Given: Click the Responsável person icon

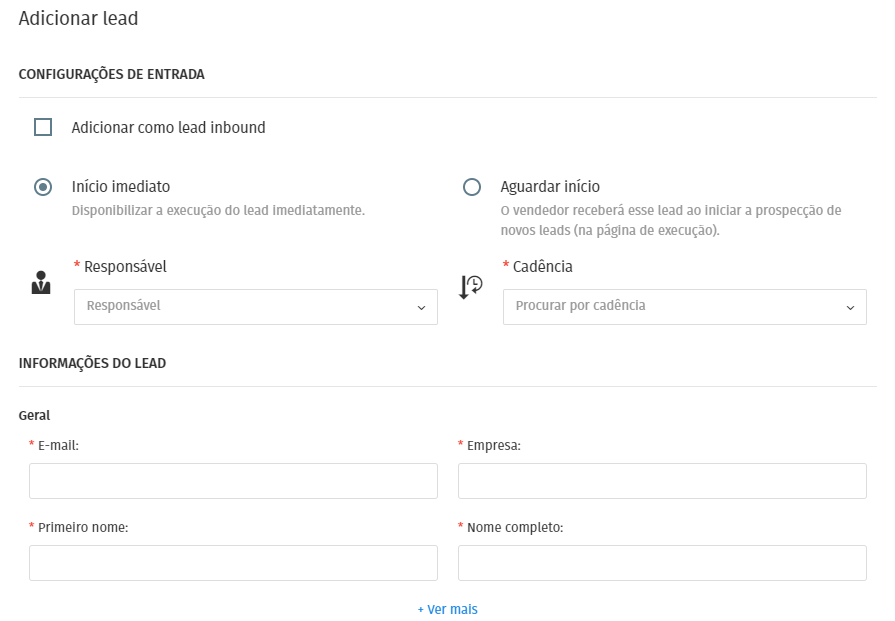Looking at the screenshot, I should pyautogui.click(x=41, y=283).
